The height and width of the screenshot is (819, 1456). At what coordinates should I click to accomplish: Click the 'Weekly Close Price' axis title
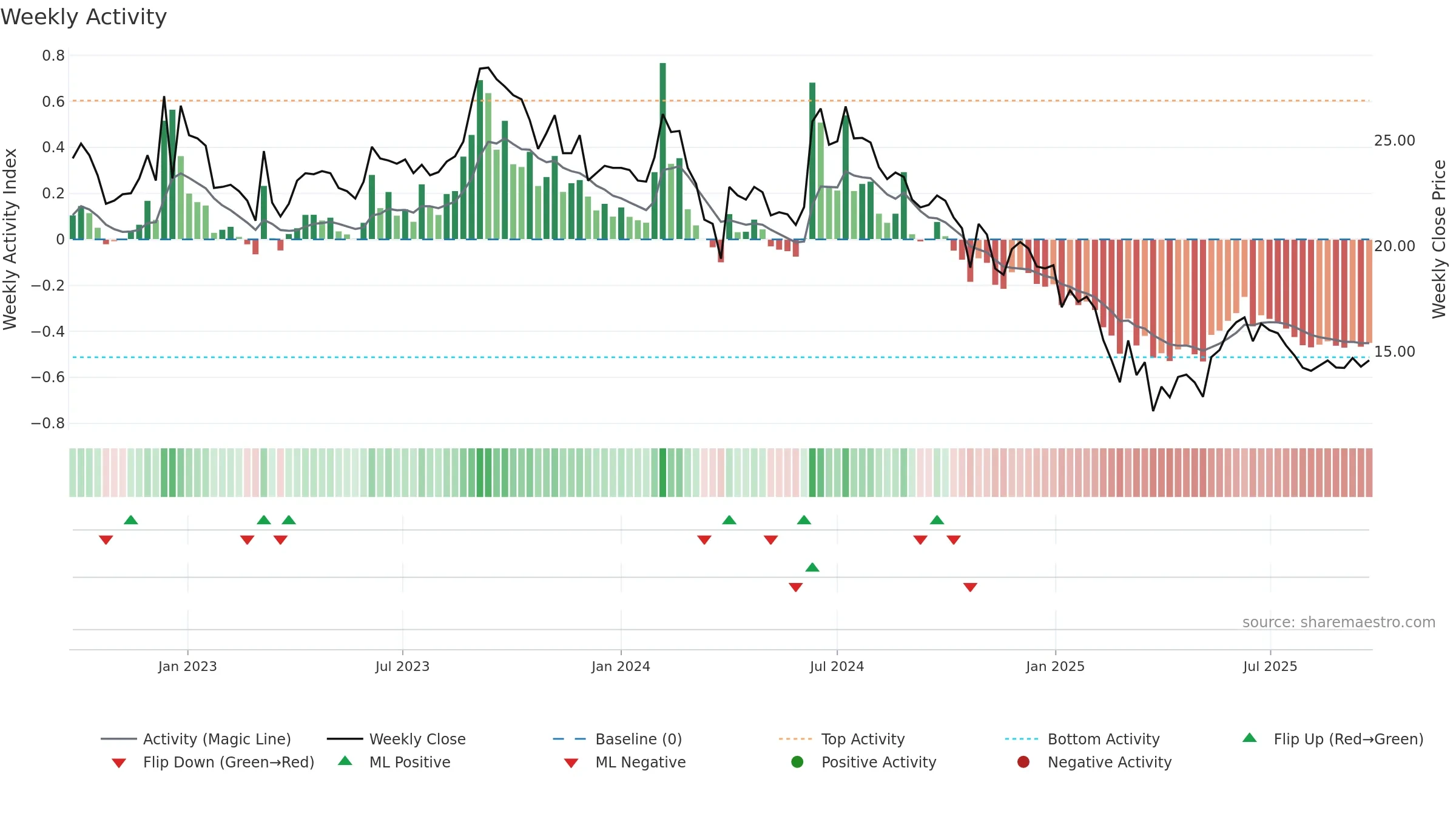pos(1439,239)
